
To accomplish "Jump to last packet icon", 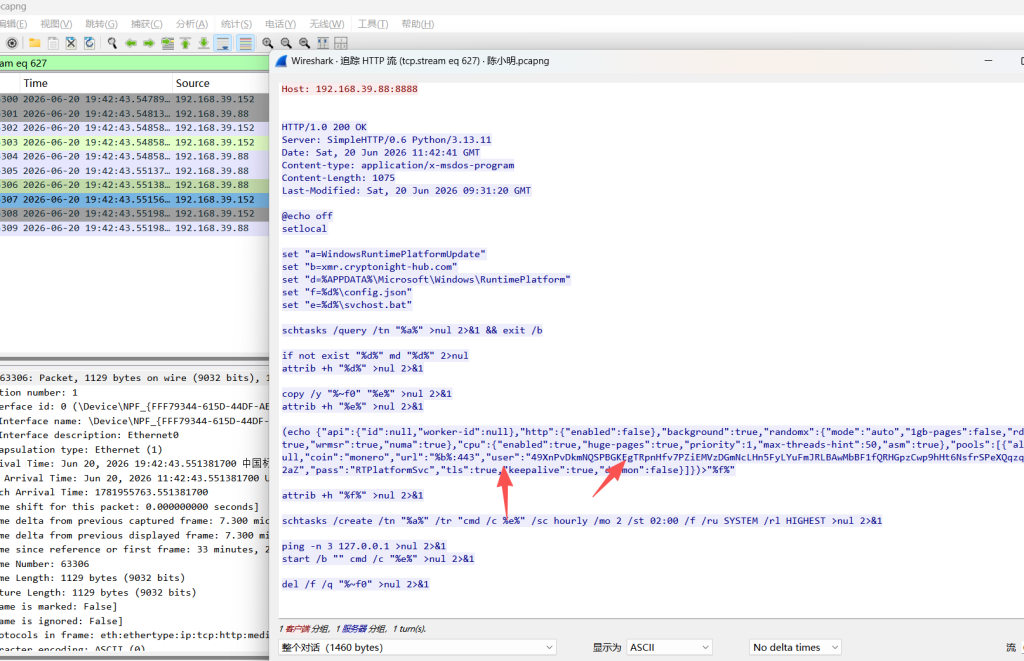I will (204, 43).
